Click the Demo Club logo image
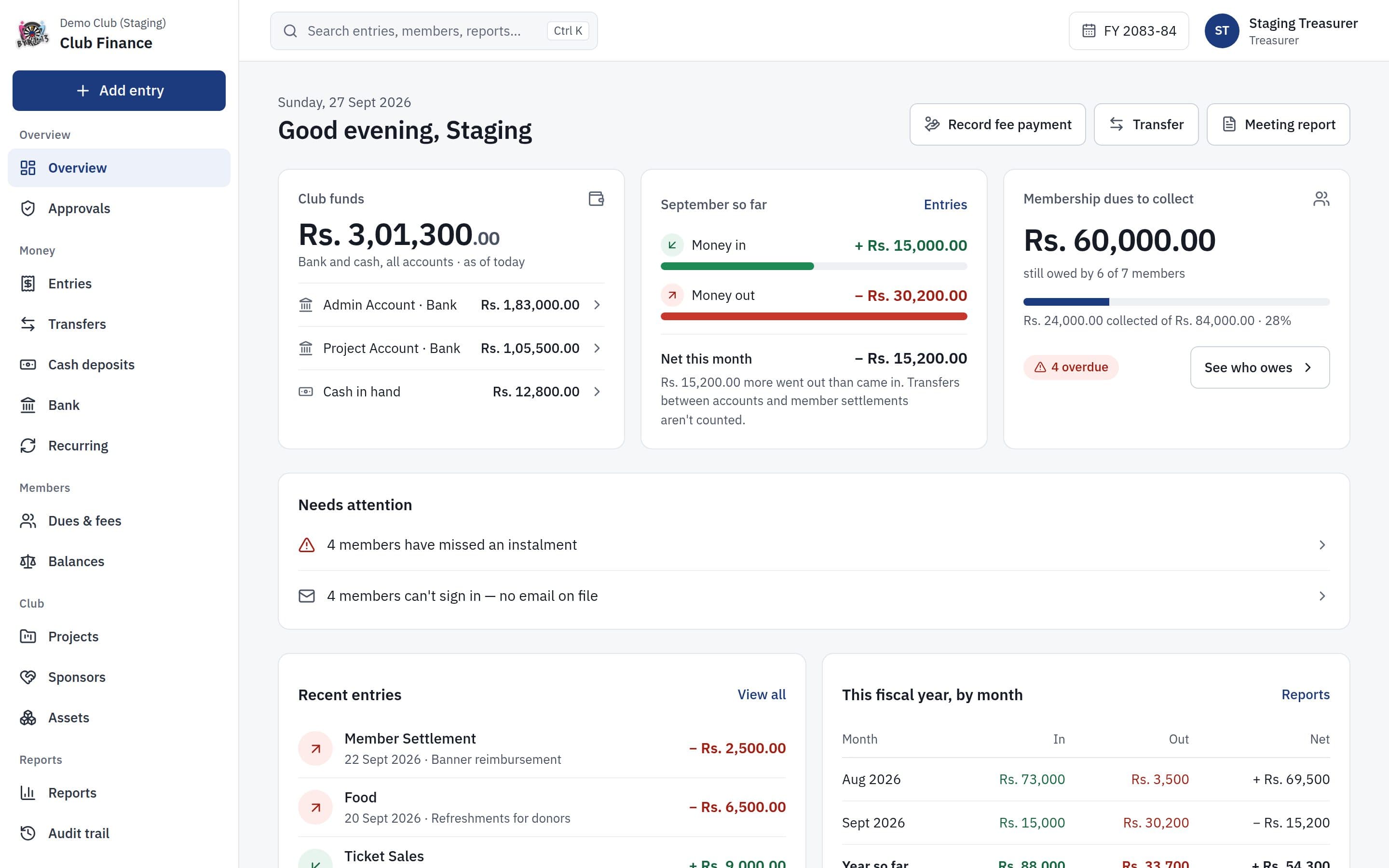This screenshot has height=868, width=1389. click(33, 34)
